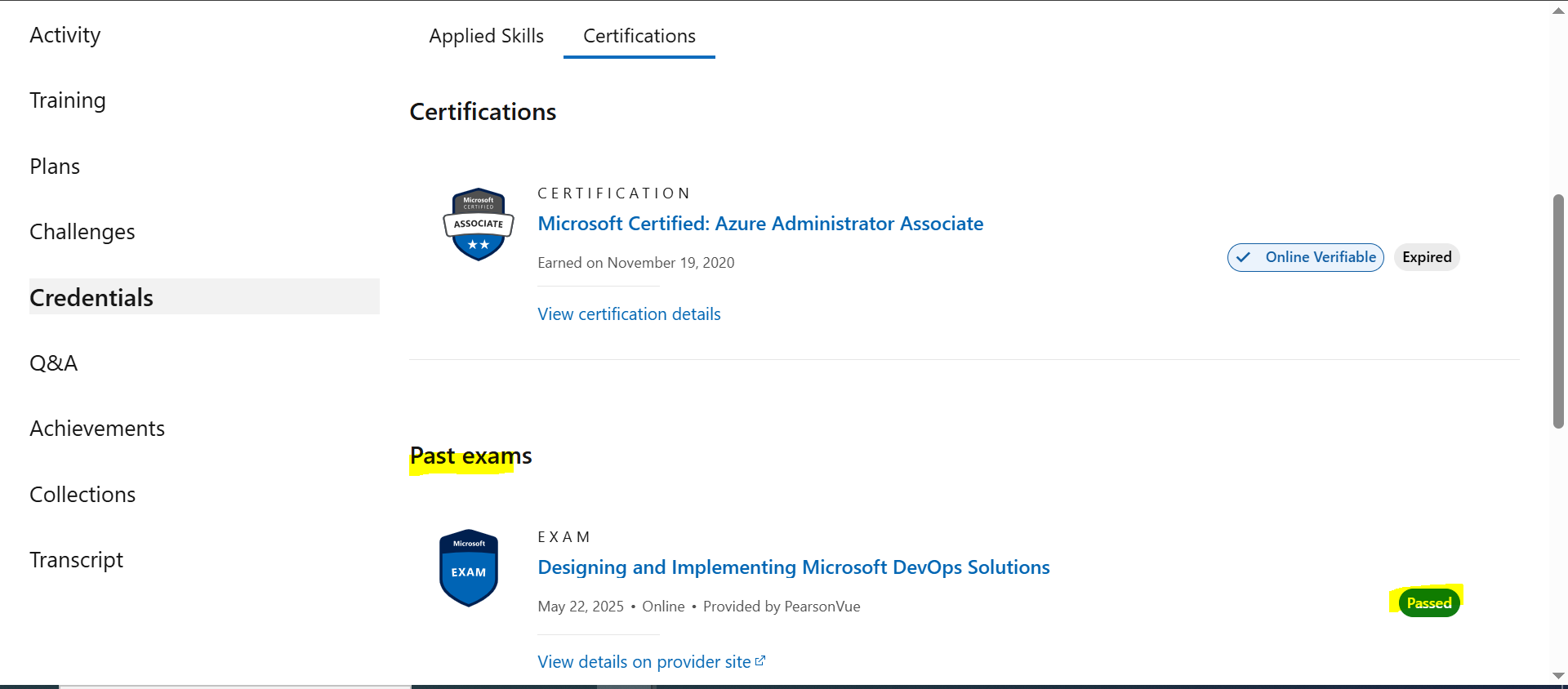
Task: Select Credentials in the sidebar
Action: click(204, 297)
